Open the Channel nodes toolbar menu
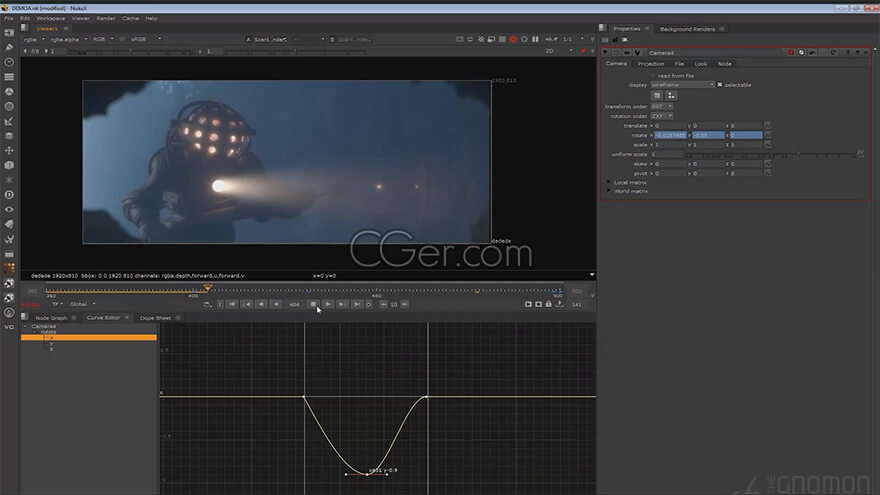 pyautogui.click(x=9, y=77)
